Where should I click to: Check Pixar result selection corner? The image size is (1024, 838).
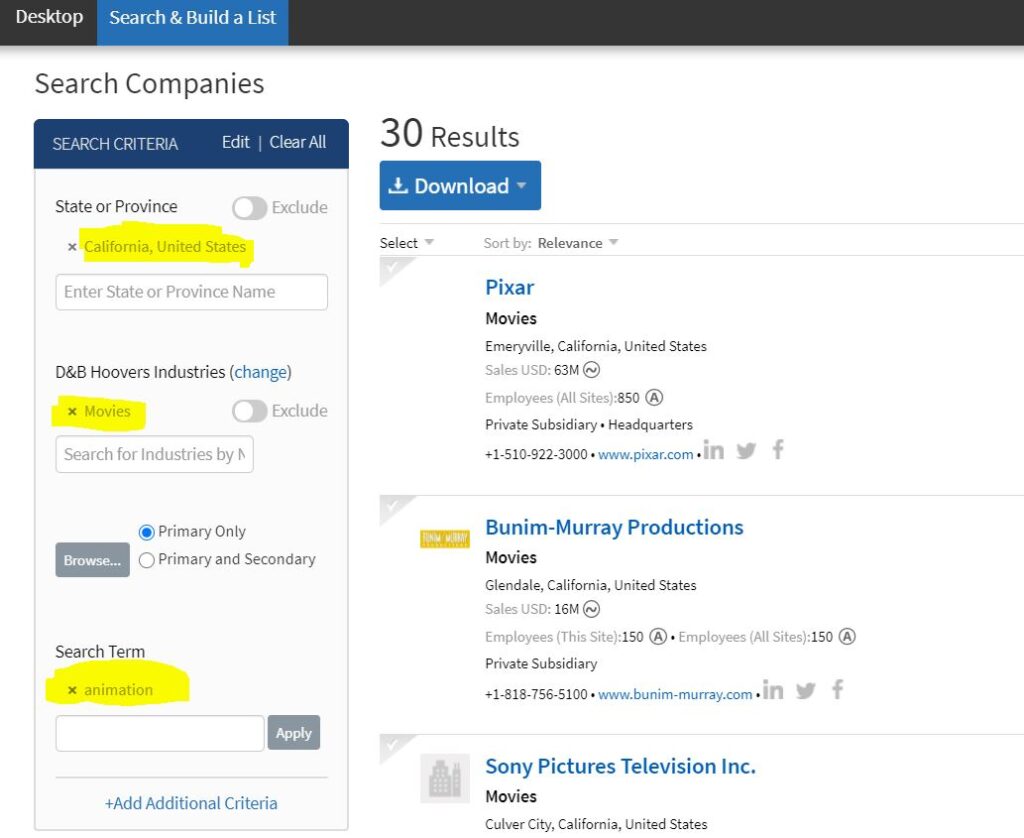(x=393, y=268)
